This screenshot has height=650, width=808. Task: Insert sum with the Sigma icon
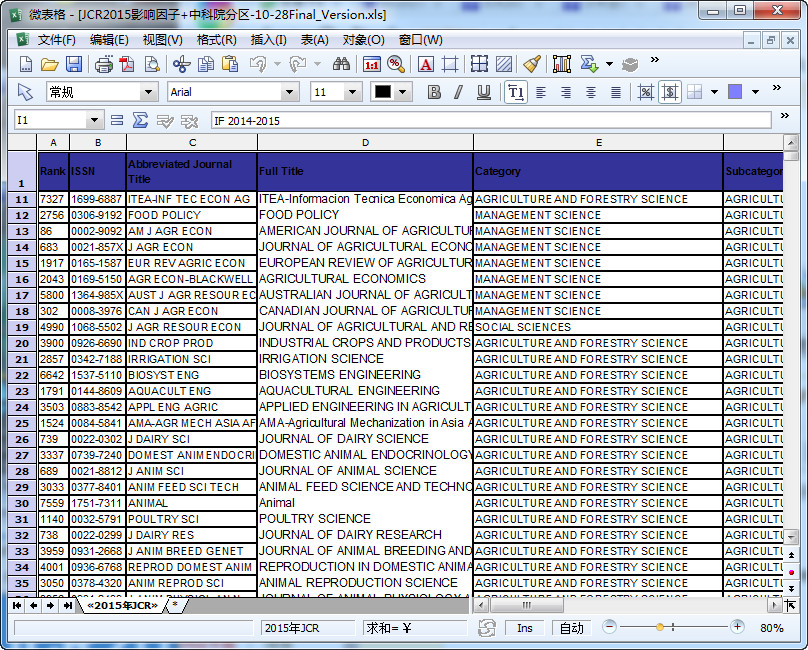tap(140, 120)
